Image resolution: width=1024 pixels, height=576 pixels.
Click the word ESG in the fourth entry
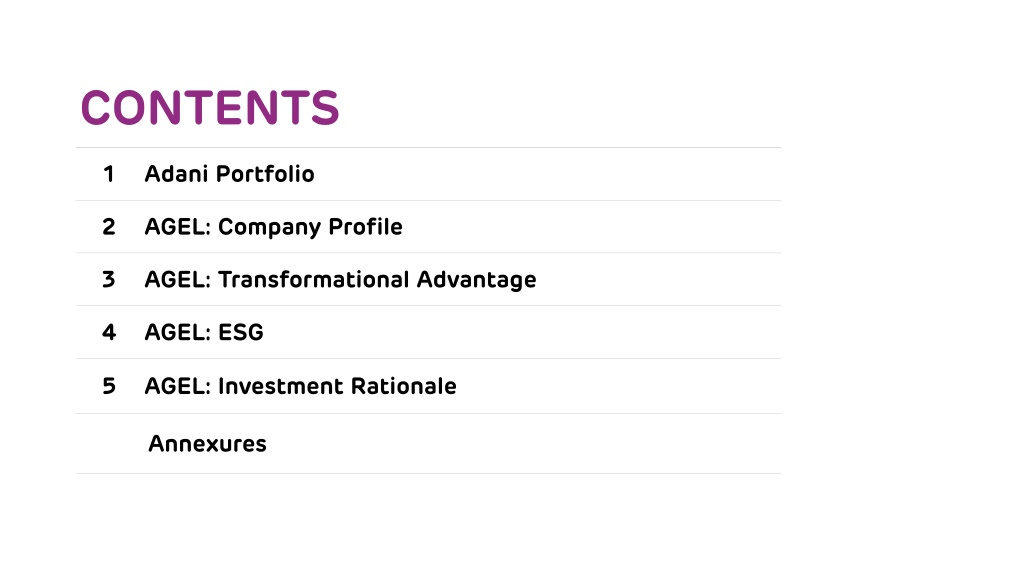(240, 332)
